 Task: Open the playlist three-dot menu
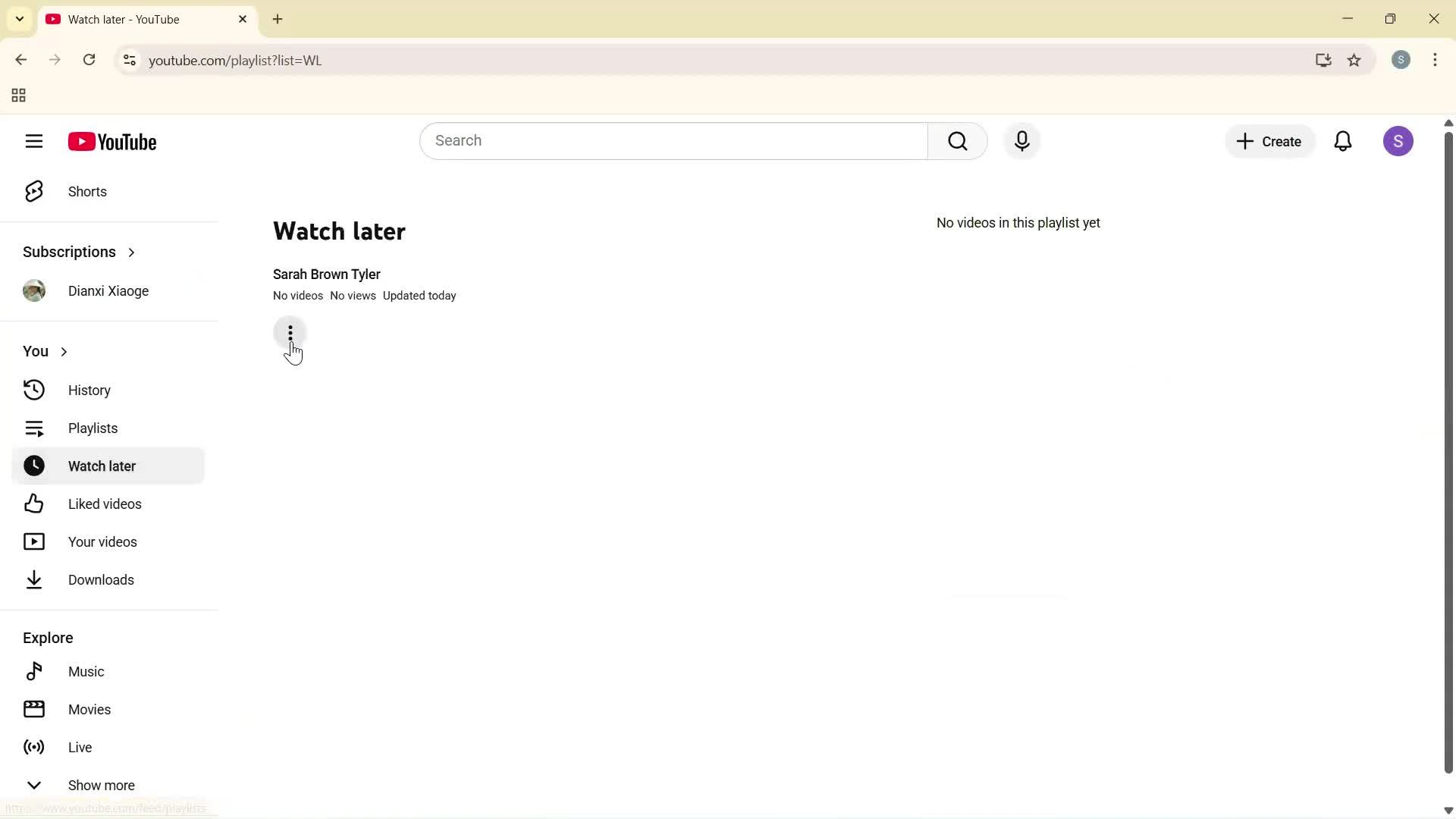click(x=290, y=334)
